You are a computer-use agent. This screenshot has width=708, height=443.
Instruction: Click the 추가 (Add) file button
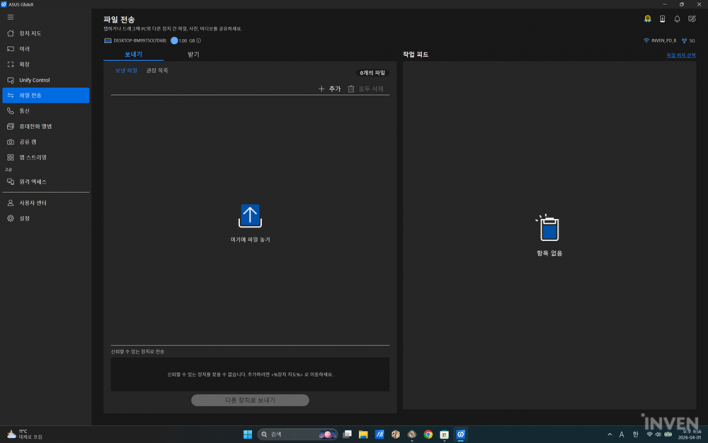coord(329,89)
